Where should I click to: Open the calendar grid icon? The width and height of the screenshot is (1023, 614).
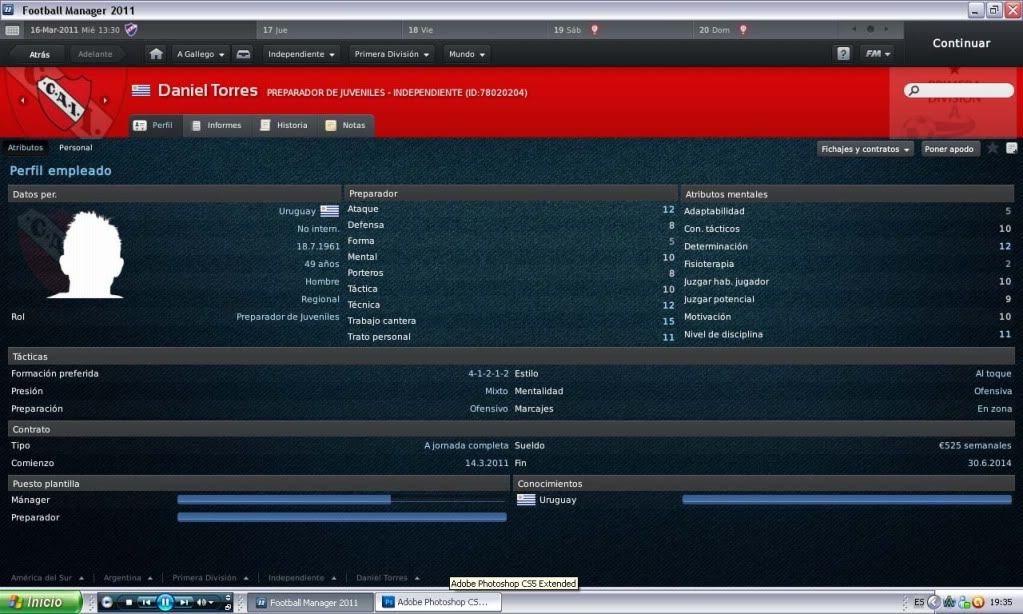pos(12,30)
